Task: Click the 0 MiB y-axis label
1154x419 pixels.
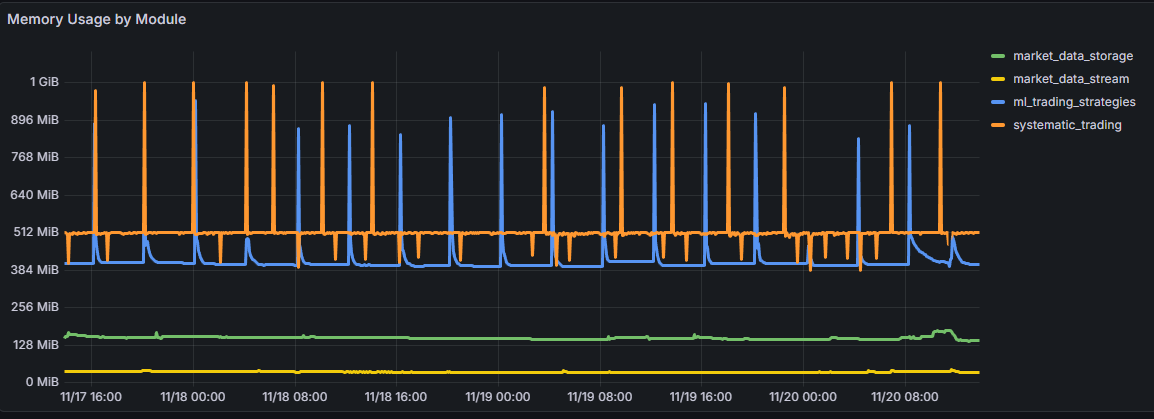Action: pos(44,382)
